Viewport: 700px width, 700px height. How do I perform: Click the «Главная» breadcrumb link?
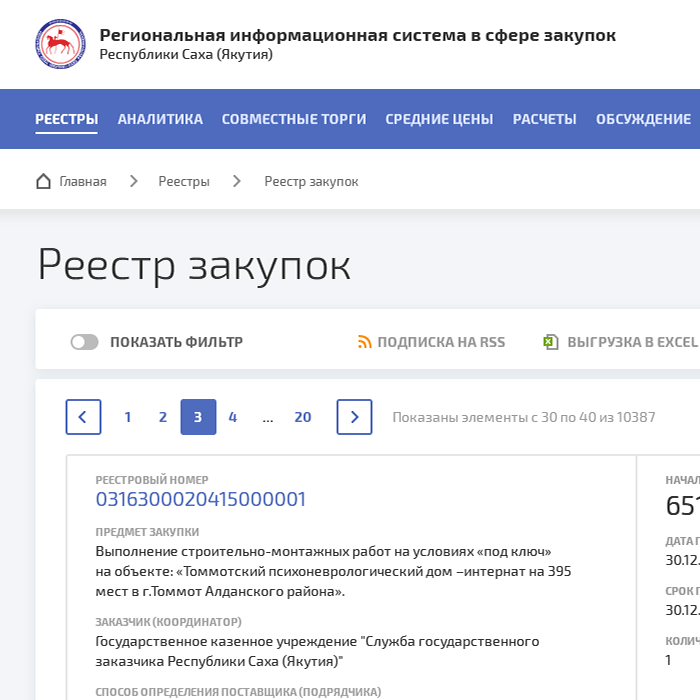coord(82,181)
